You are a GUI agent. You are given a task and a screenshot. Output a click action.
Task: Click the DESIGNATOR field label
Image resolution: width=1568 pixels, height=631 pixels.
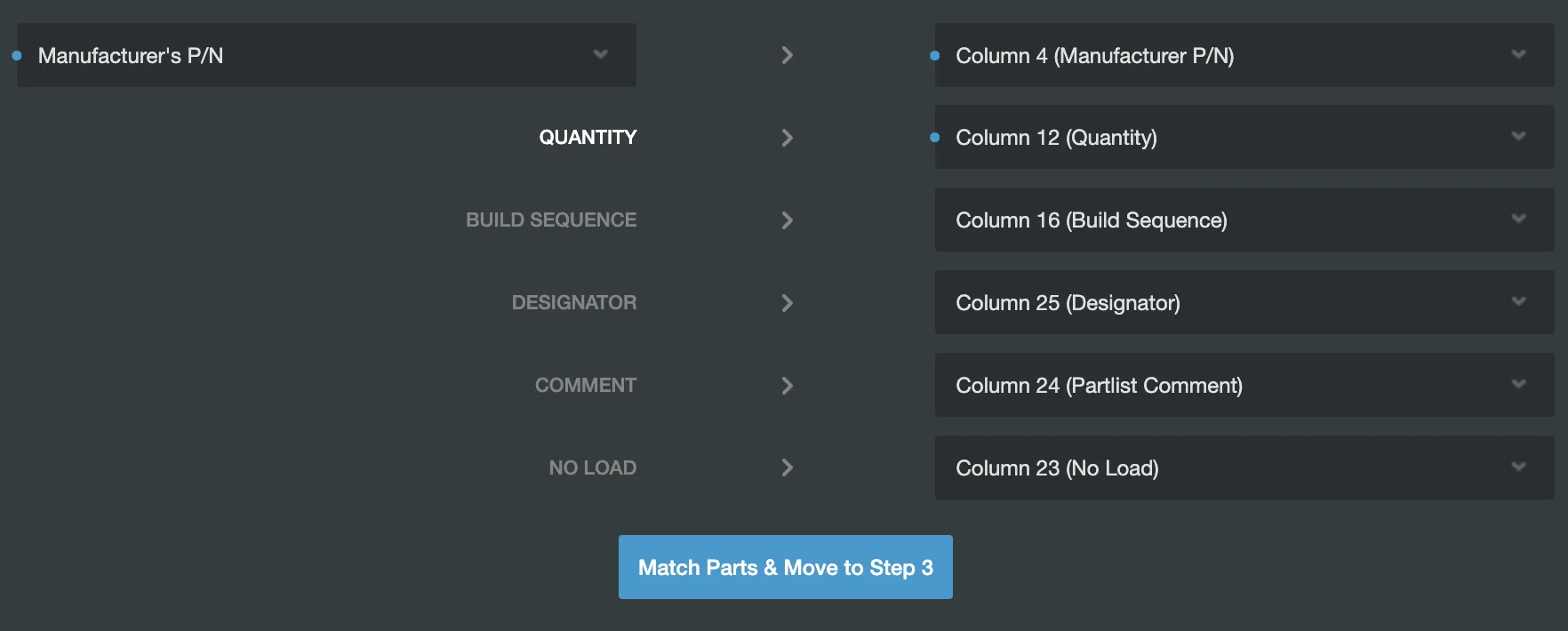pos(574,303)
